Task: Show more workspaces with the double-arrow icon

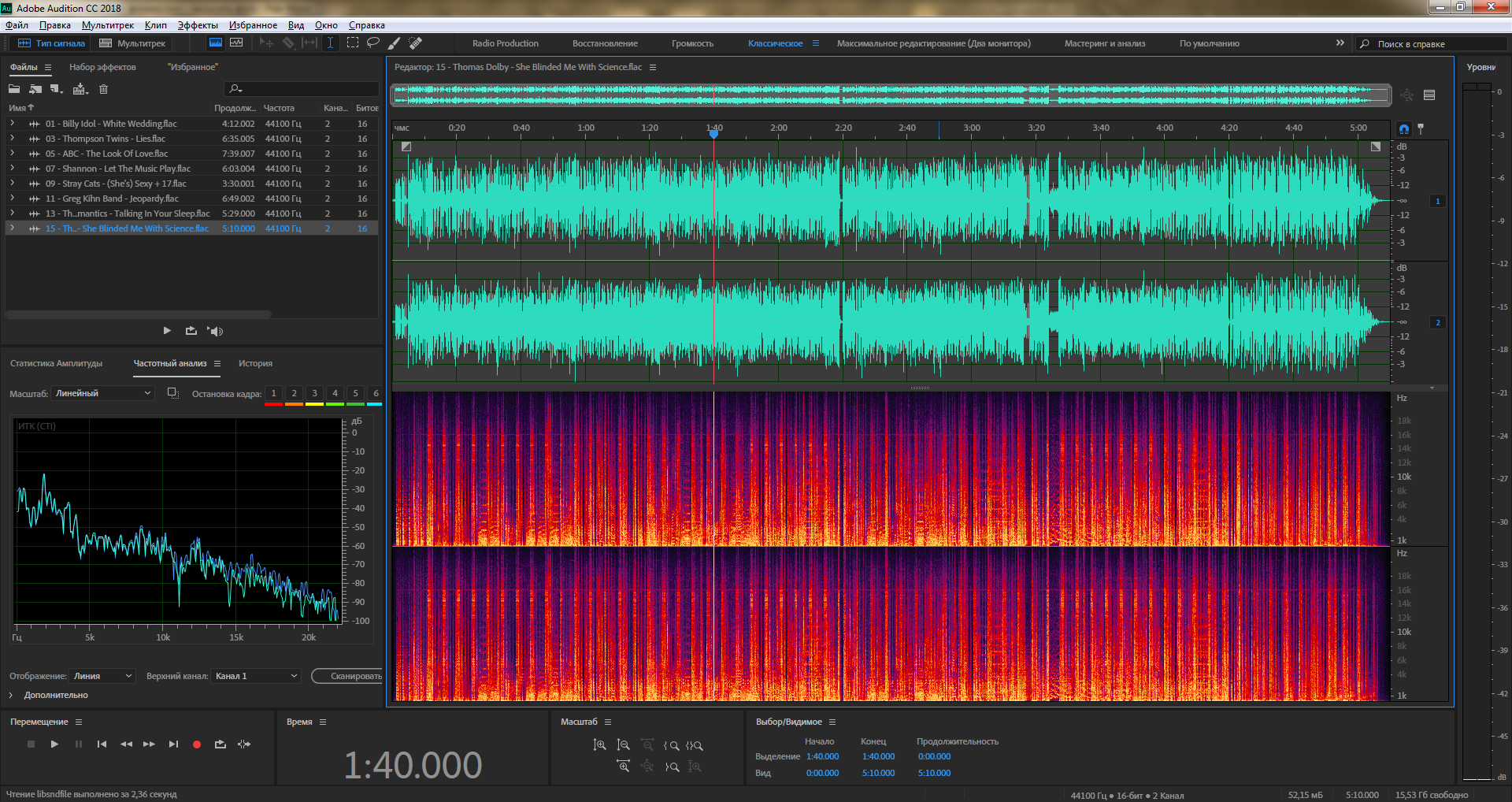Action: 1340,43
